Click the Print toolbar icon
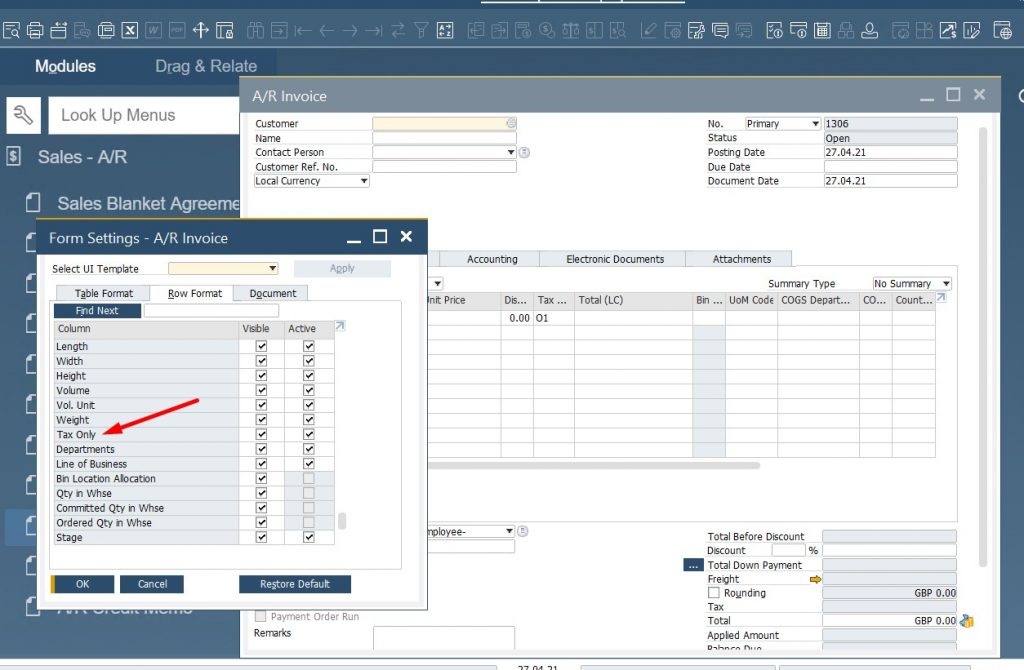The image size is (1024, 670). (x=35, y=30)
